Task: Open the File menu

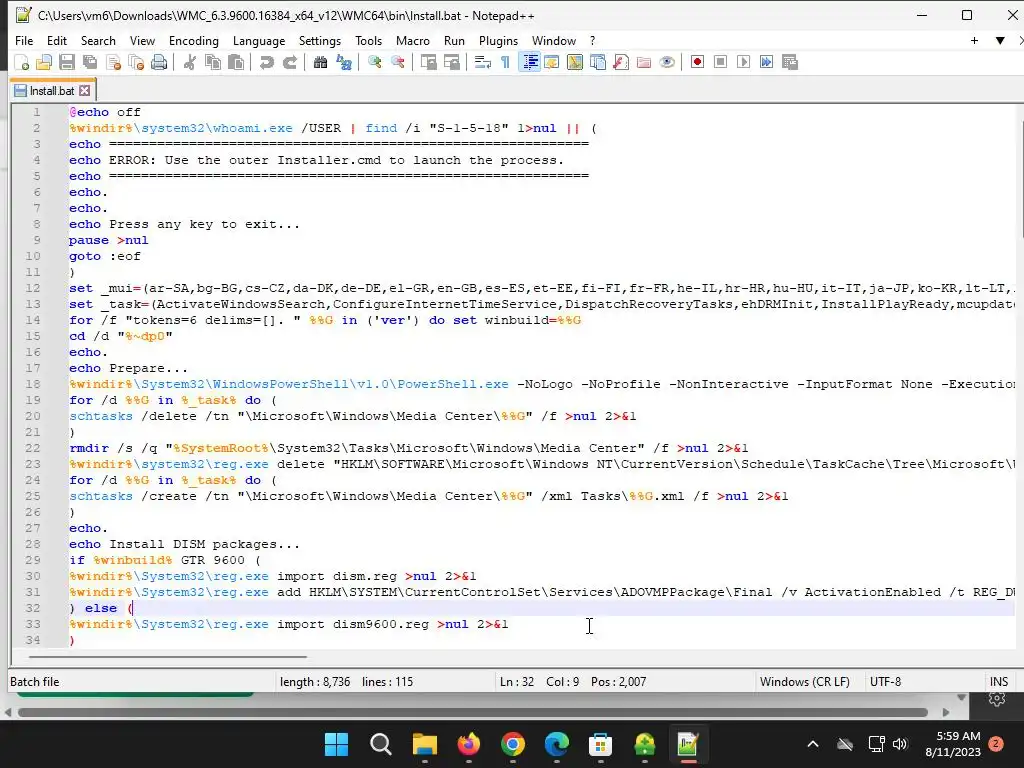Action: click(24, 40)
